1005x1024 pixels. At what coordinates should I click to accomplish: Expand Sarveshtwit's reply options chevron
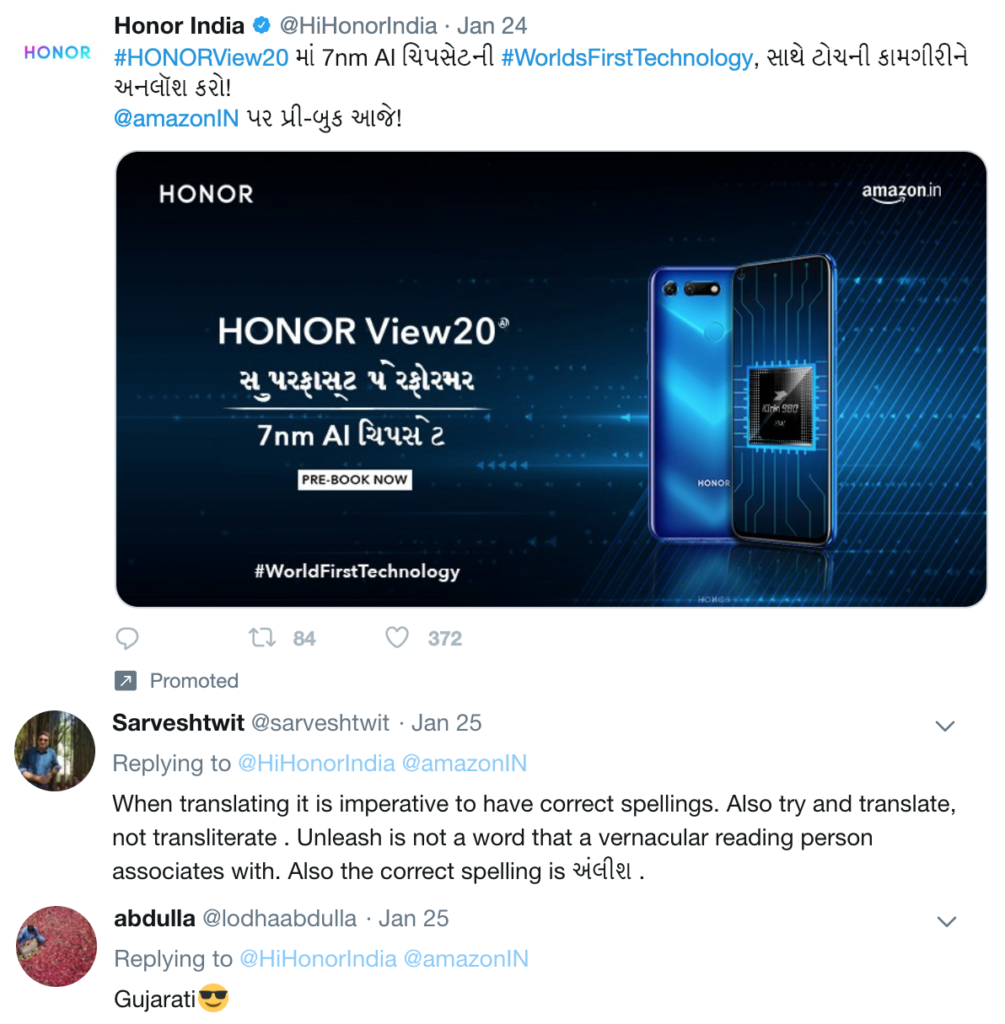944,725
